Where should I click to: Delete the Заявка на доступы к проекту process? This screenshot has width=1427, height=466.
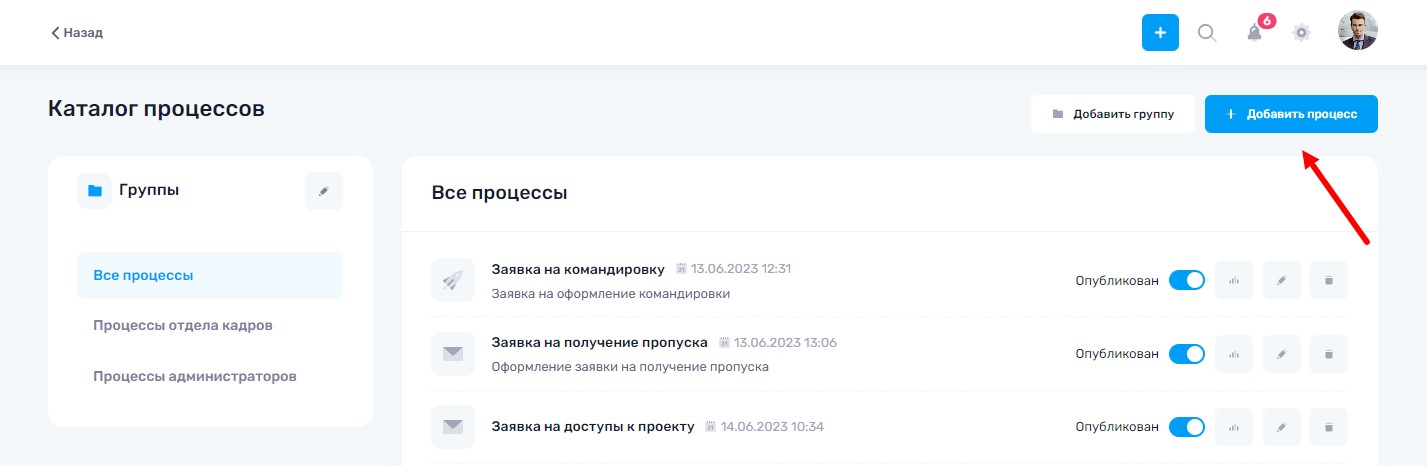(1329, 427)
